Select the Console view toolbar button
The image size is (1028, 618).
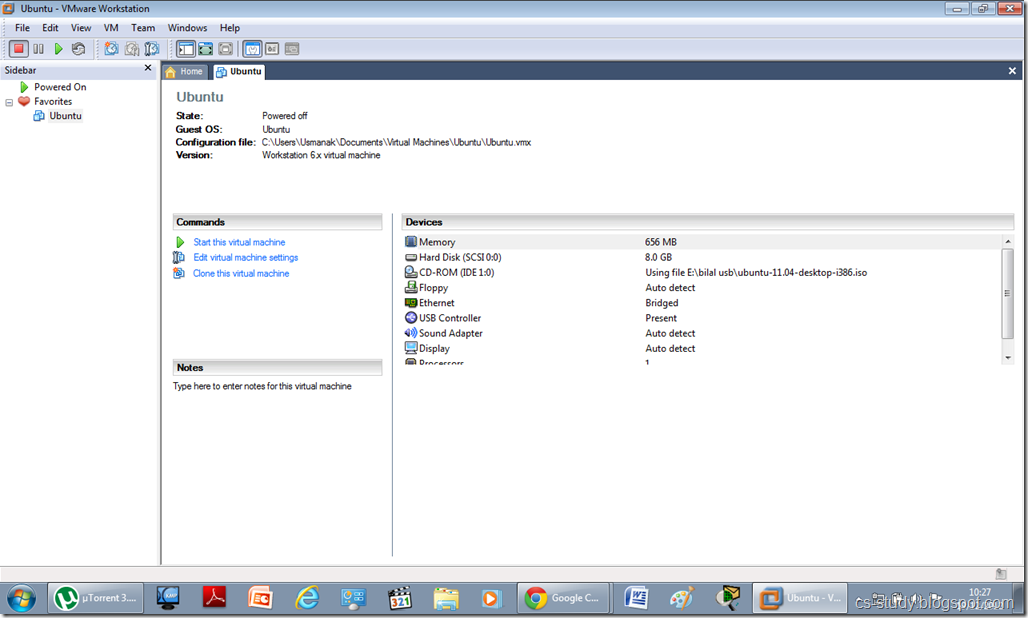[x=292, y=48]
